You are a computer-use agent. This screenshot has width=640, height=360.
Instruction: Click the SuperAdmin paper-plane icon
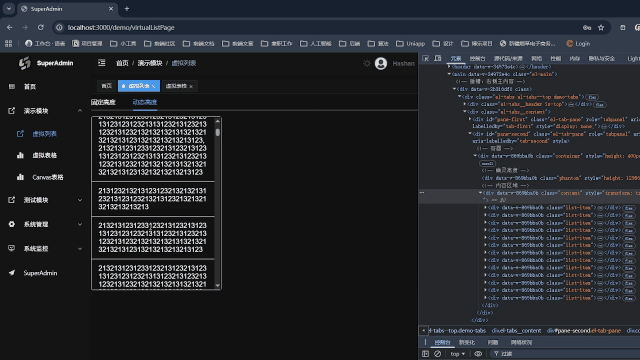point(11,273)
